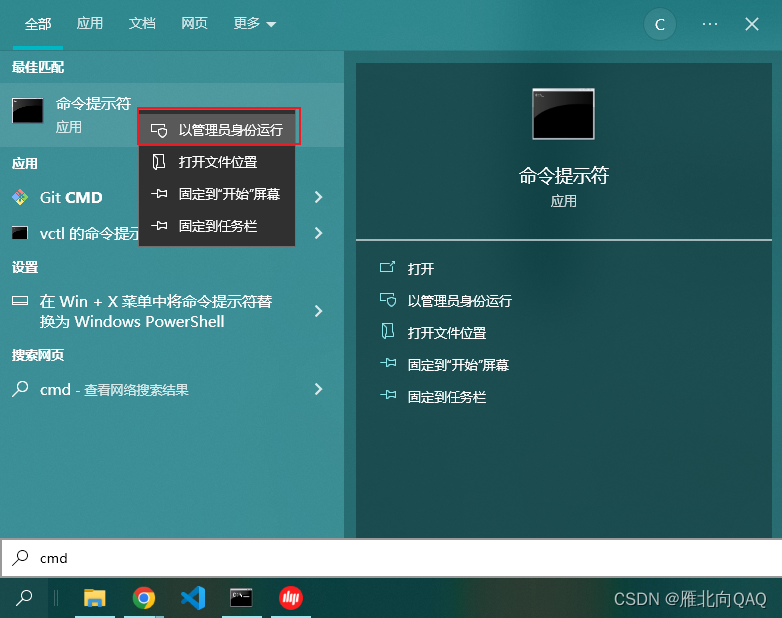Click the vctl command prompt icon
The height and width of the screenshot is (618, 782).
coord(20,233)
